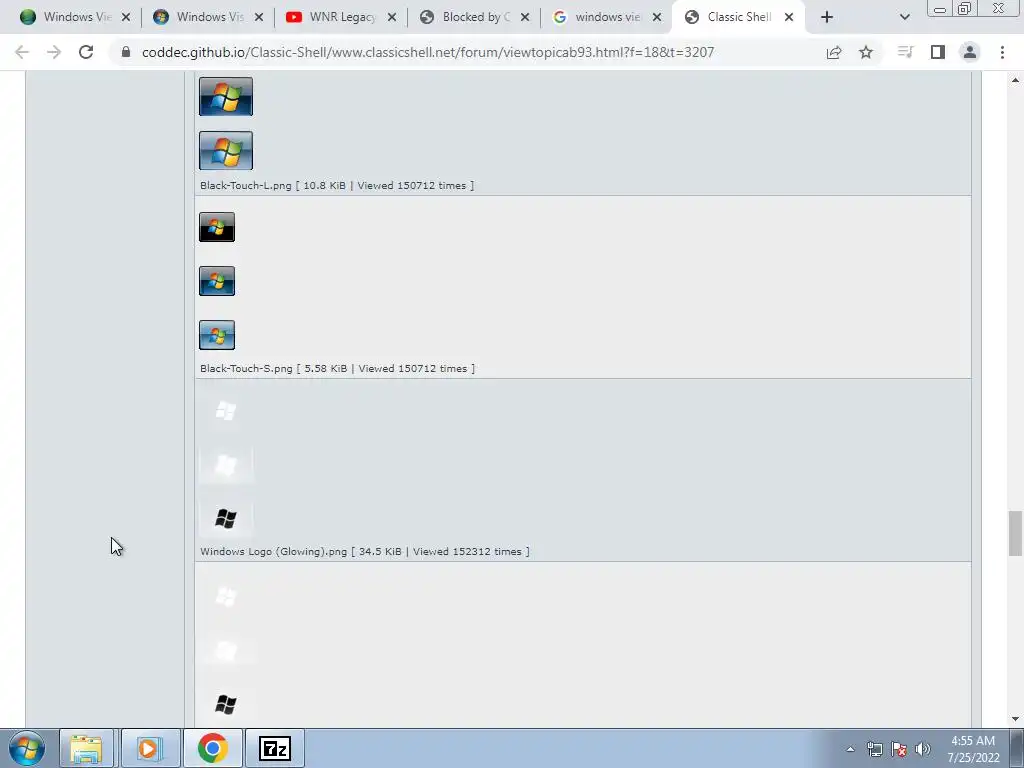Open the bottom Black-Touch-L button image
Image resolution: width=1024 pixels, height=768 pixels.
pos(226,150)
